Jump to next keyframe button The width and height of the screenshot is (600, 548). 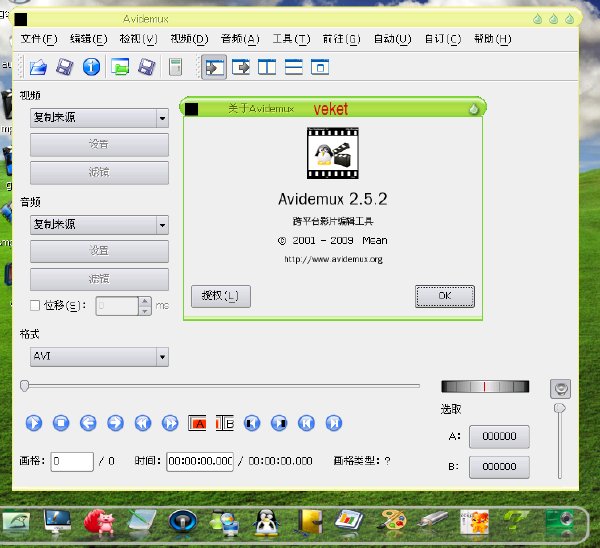tap(170, 423)
